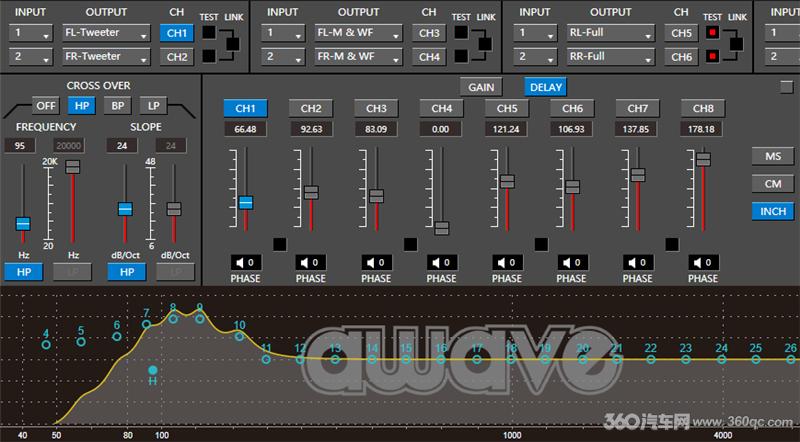Select EQ point 6 on the graph

coord(117,336)
